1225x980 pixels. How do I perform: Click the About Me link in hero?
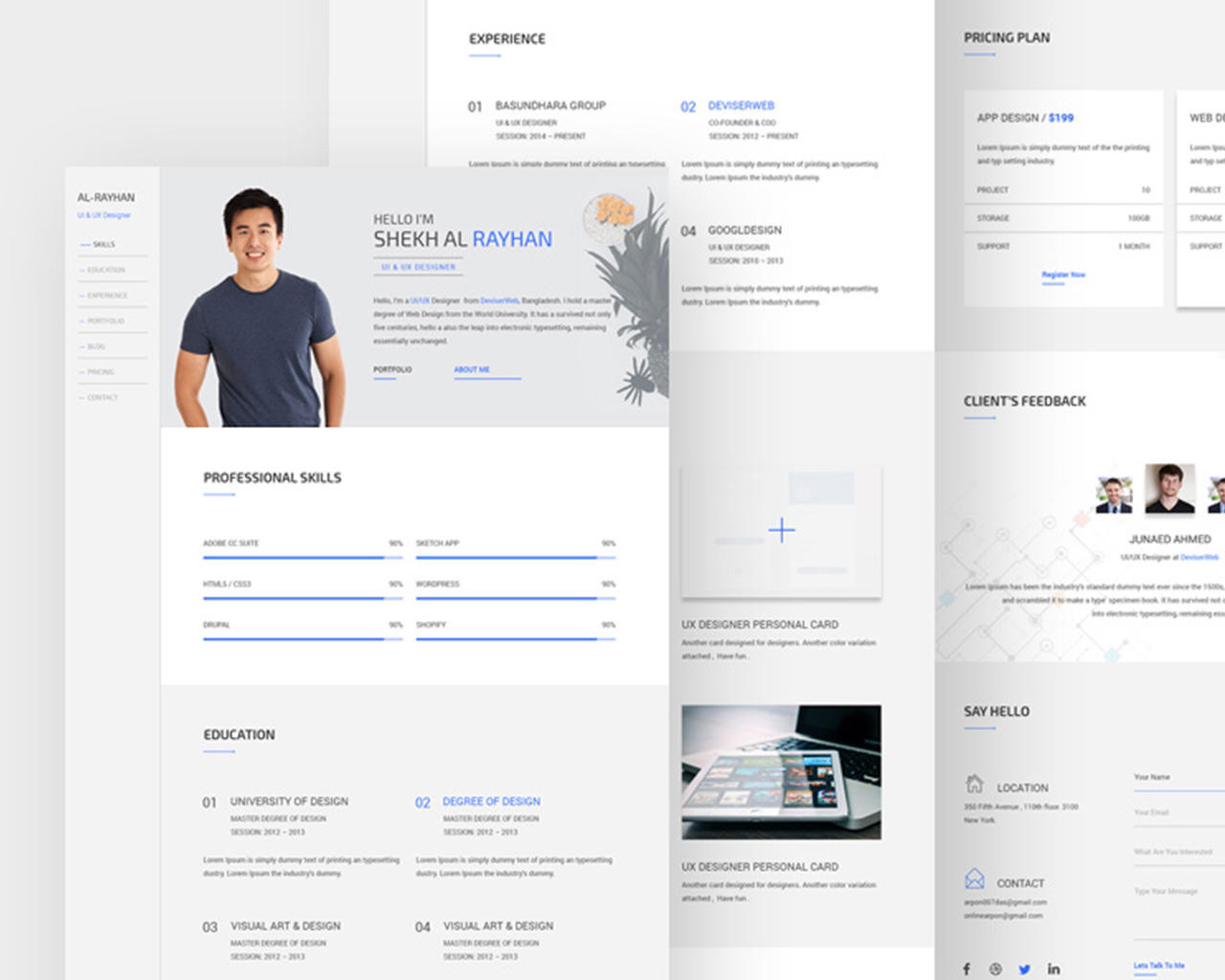point(472,369)
